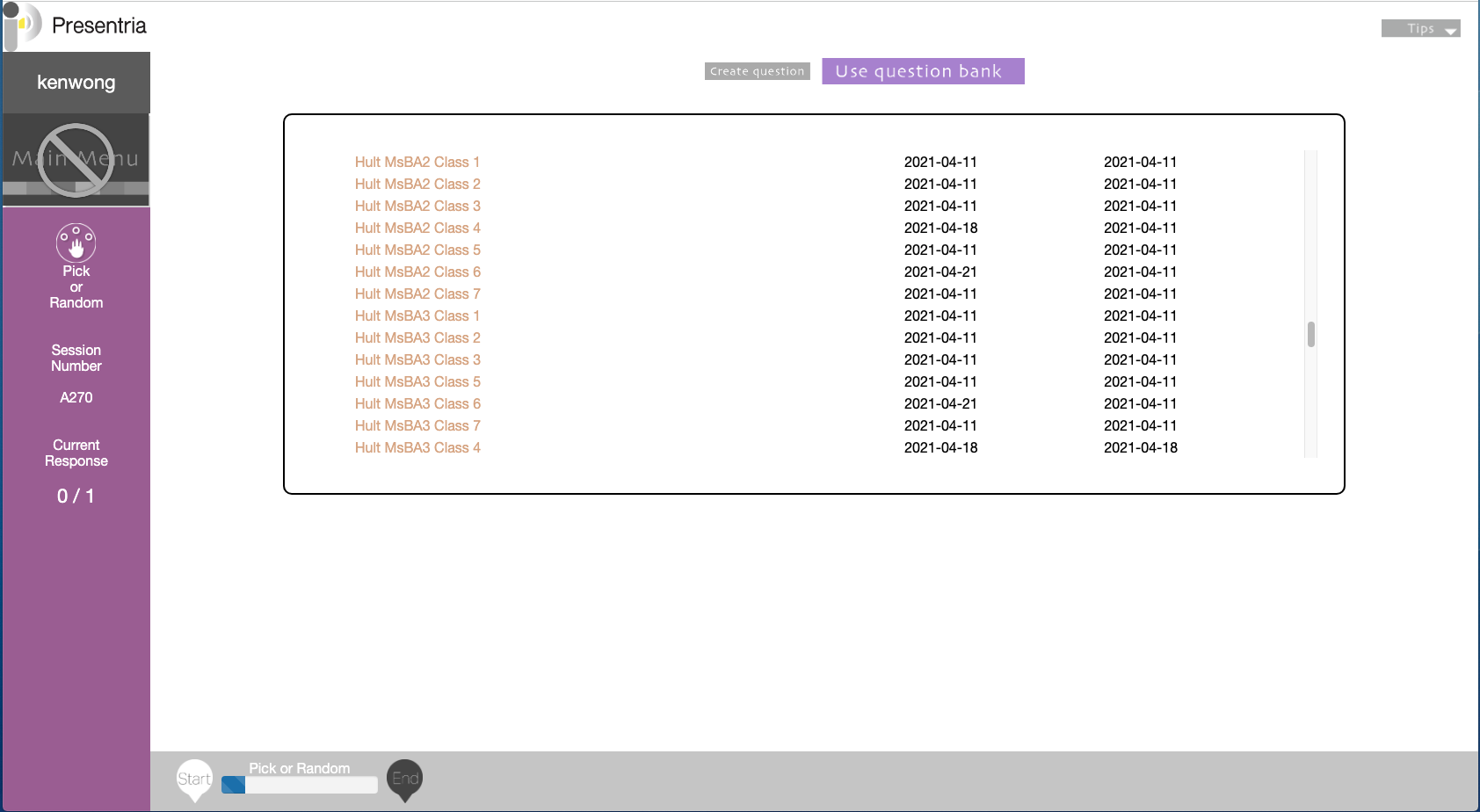
Task: Click the last 2021-04-18 date in MsBA3 Class 4 row
Action: 1141,447
